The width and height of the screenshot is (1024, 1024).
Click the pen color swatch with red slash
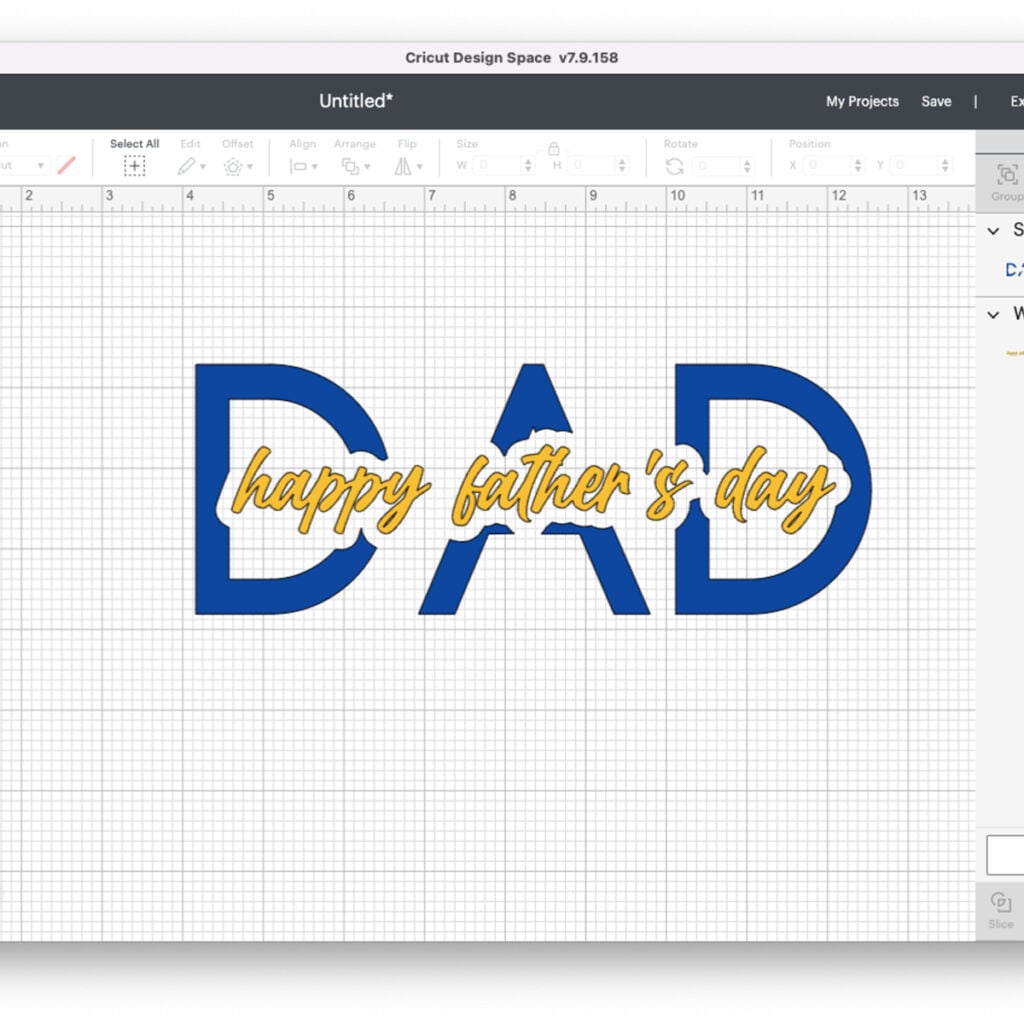click(66, 165)
